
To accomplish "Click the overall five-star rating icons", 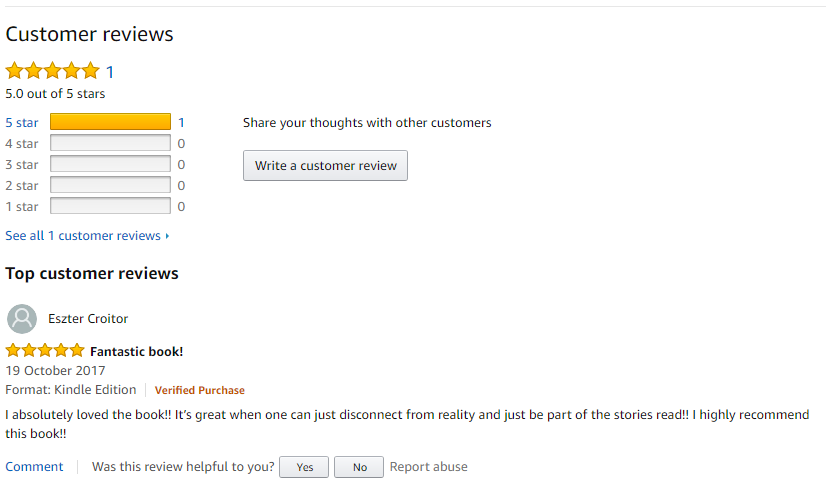I will [x=53, y=71].
